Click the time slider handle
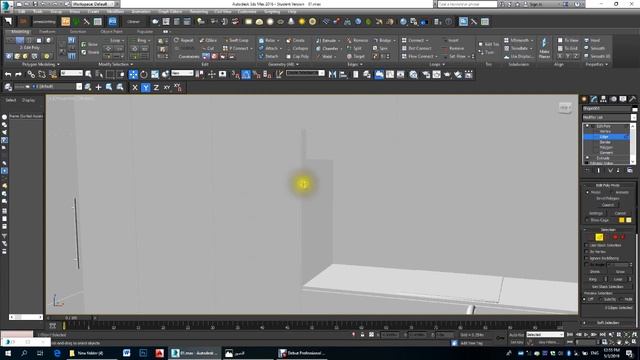 72,318
